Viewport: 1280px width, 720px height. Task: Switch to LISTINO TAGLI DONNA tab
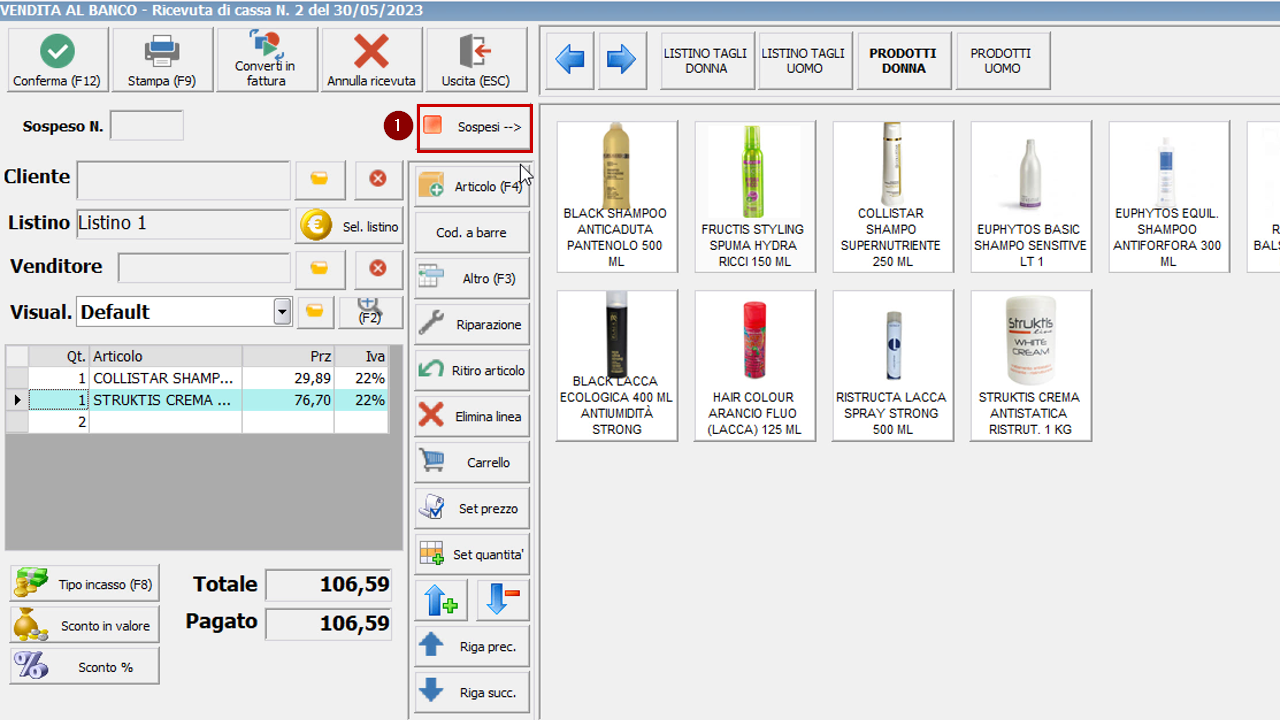click(x=706, y=61)
